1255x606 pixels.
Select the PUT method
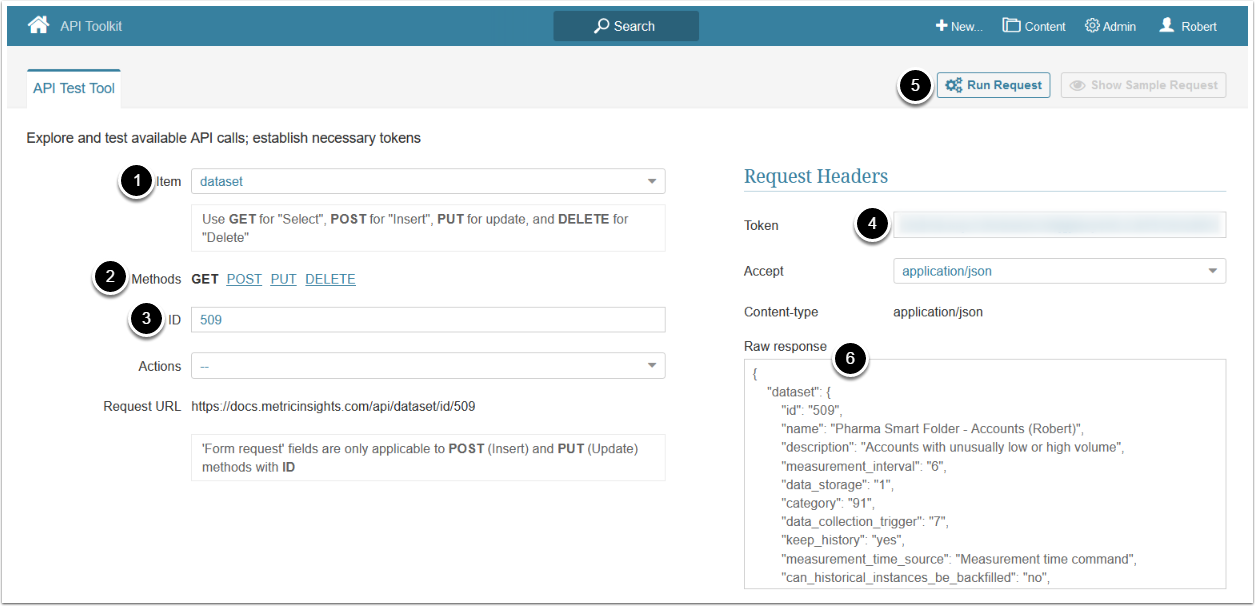pos(284,279)
